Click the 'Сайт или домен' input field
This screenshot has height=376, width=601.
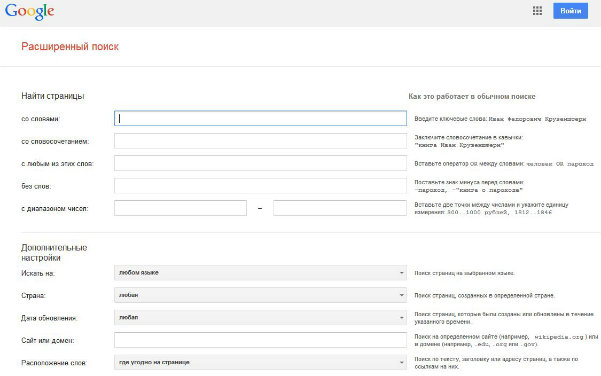point(260,340)
